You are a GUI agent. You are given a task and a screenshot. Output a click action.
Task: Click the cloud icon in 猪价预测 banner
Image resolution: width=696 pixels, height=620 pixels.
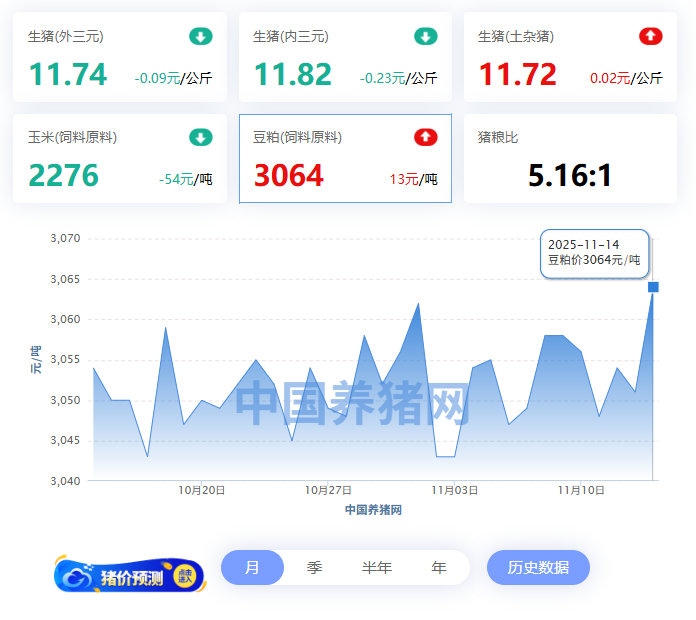pyautogui.click(x=78, y=576)
